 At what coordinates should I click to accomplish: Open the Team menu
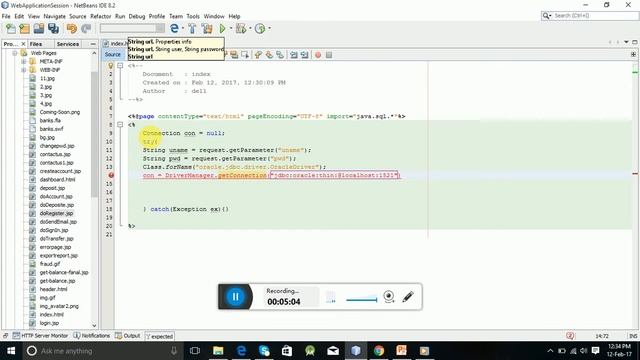tap(176, 16)
